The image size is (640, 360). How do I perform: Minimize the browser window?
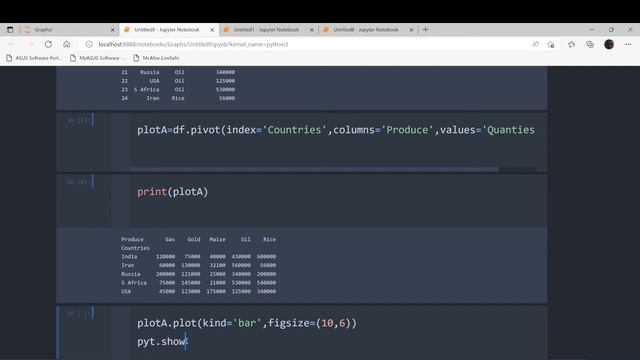coord(592,29)
